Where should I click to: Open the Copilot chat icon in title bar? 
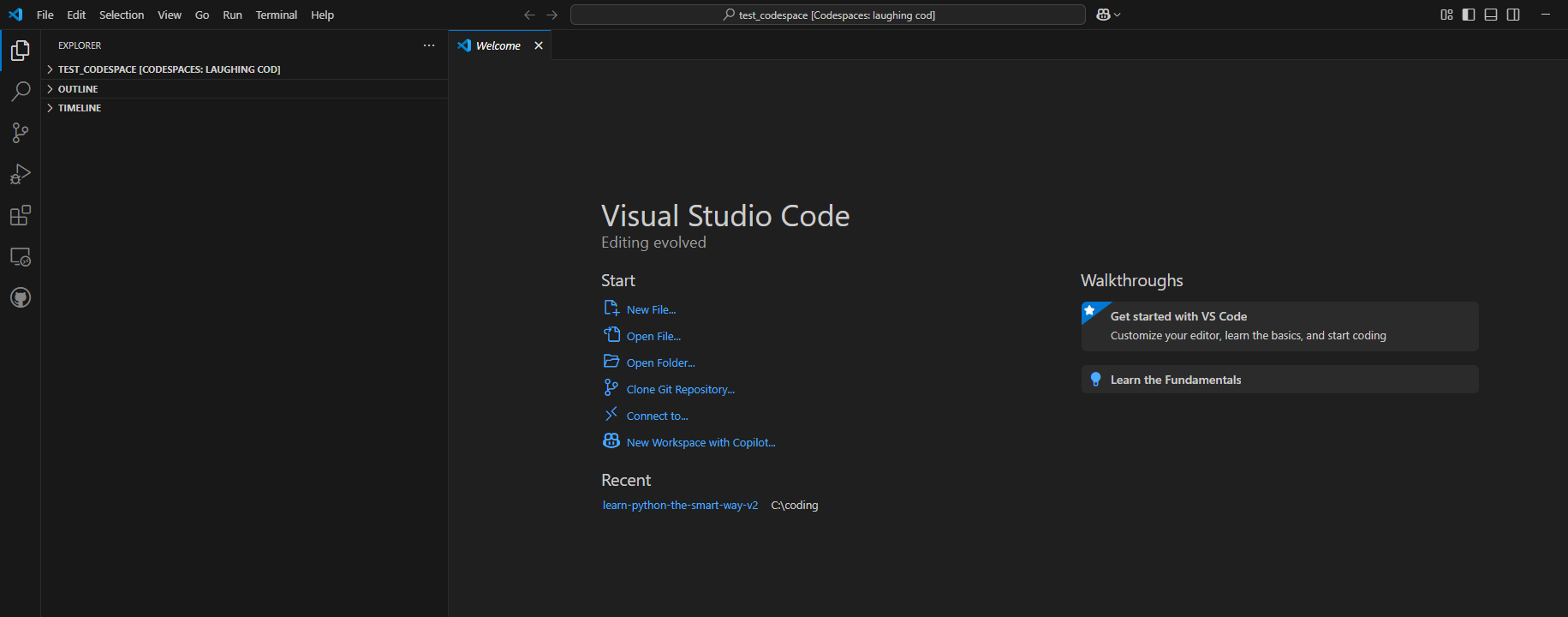pyautogui.click(x=1103, y=15)
